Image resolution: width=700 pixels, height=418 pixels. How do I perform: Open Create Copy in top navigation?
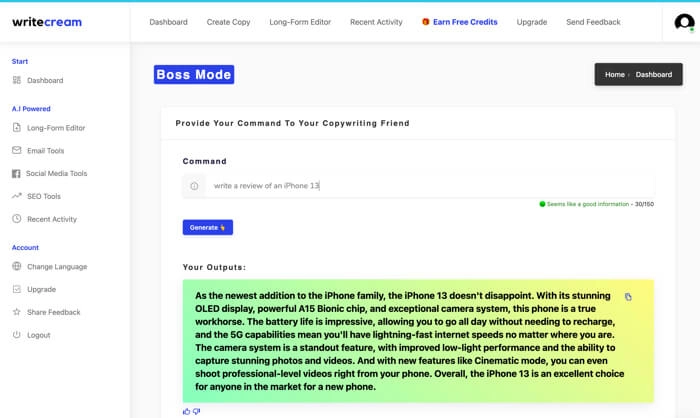228,22
